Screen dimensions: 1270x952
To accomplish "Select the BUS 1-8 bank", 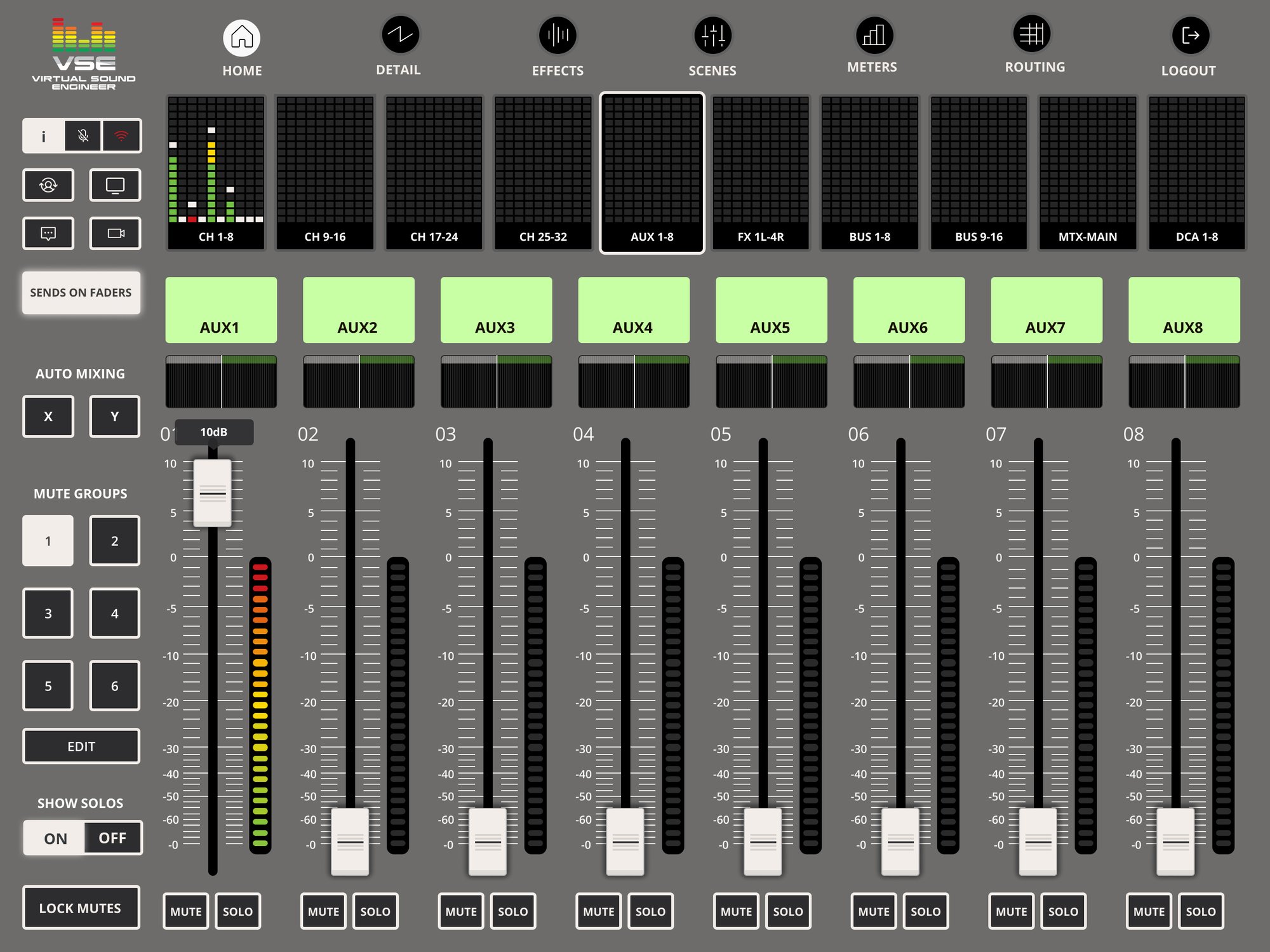I will coord(869,173).
